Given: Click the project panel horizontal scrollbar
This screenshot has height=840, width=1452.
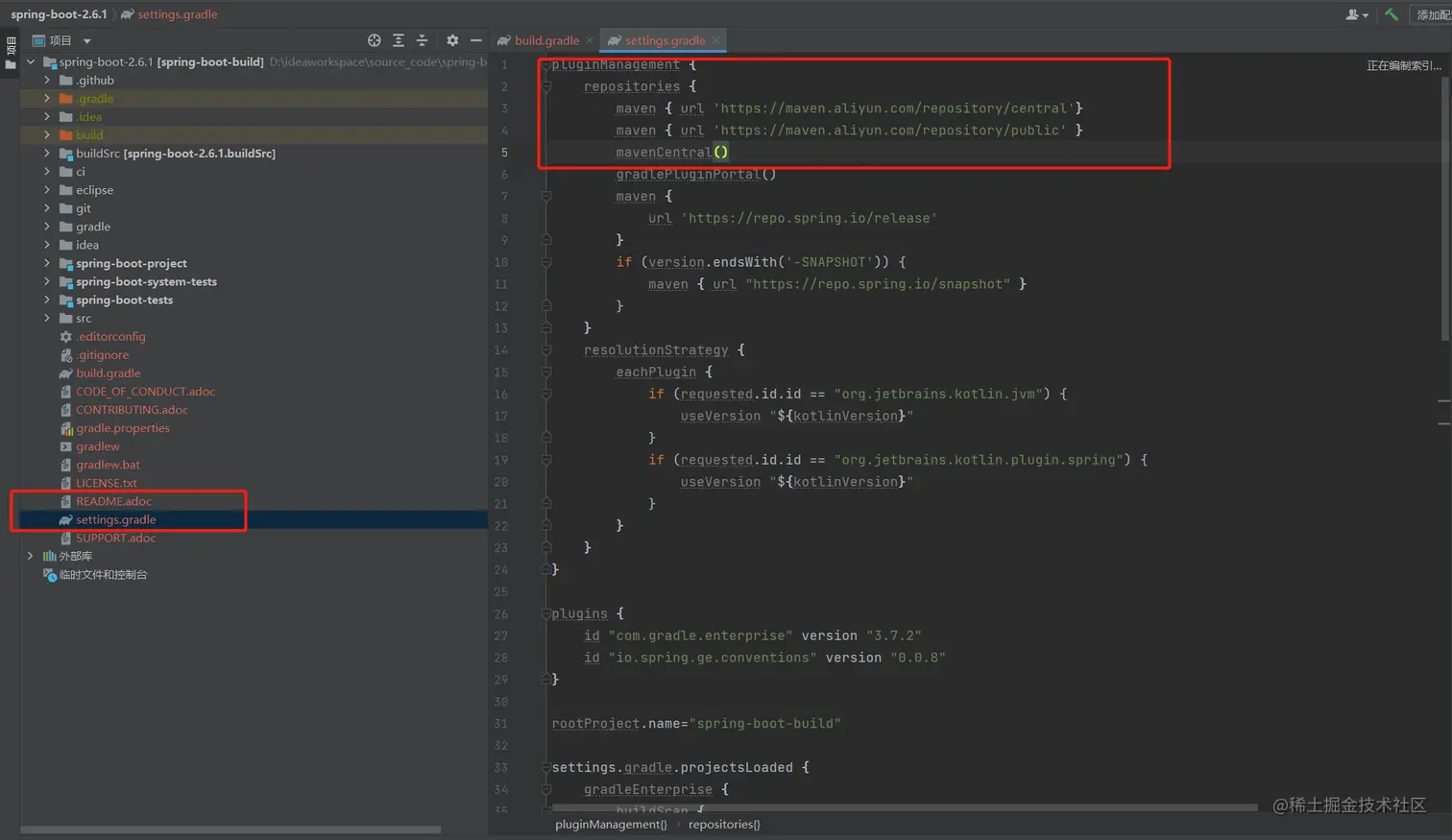Looking at the screenshot, I should coord(230,829).
